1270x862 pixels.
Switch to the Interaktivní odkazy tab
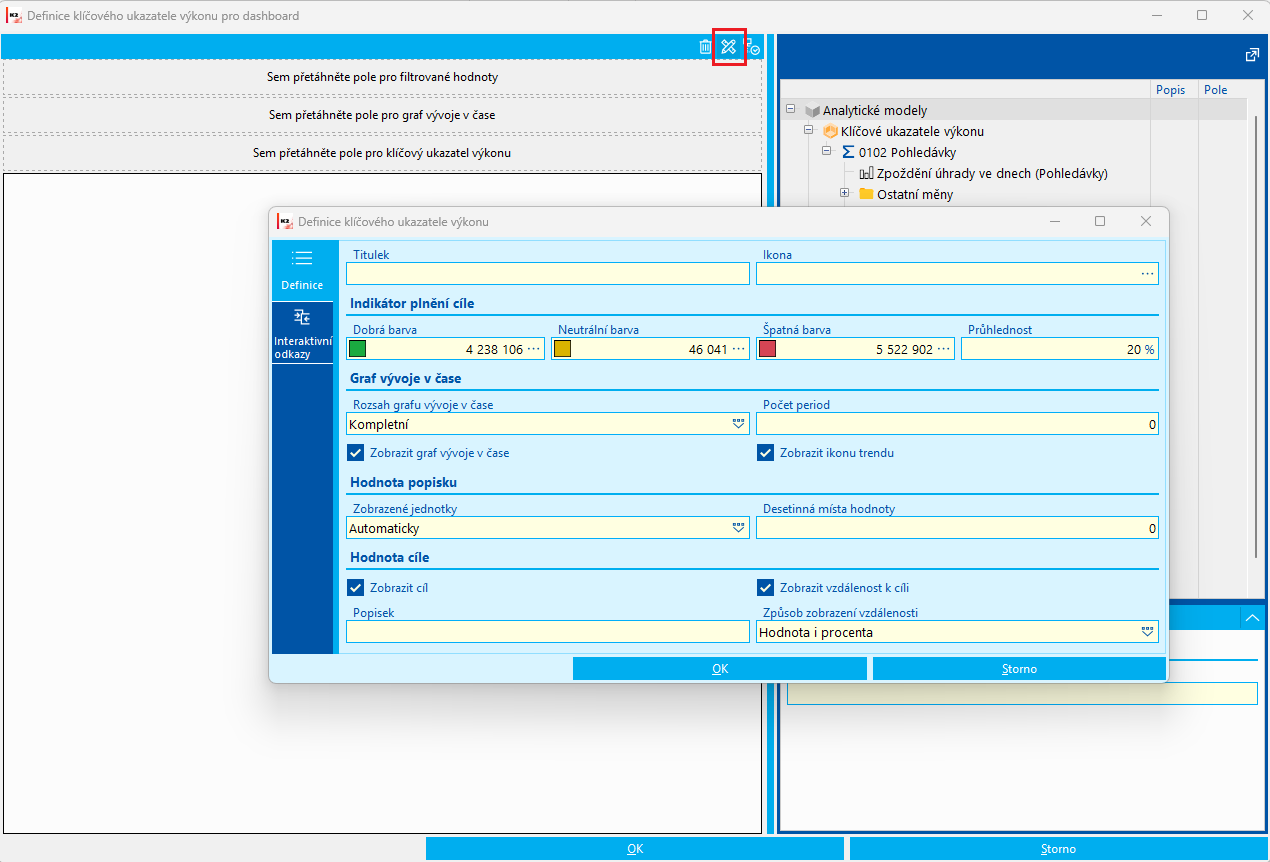point(302,332)
